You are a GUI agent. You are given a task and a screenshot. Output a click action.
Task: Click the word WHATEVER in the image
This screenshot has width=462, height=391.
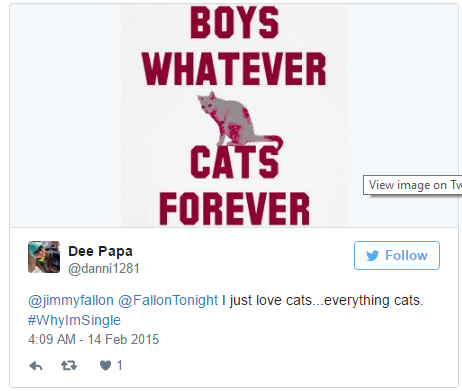(234, 69)
